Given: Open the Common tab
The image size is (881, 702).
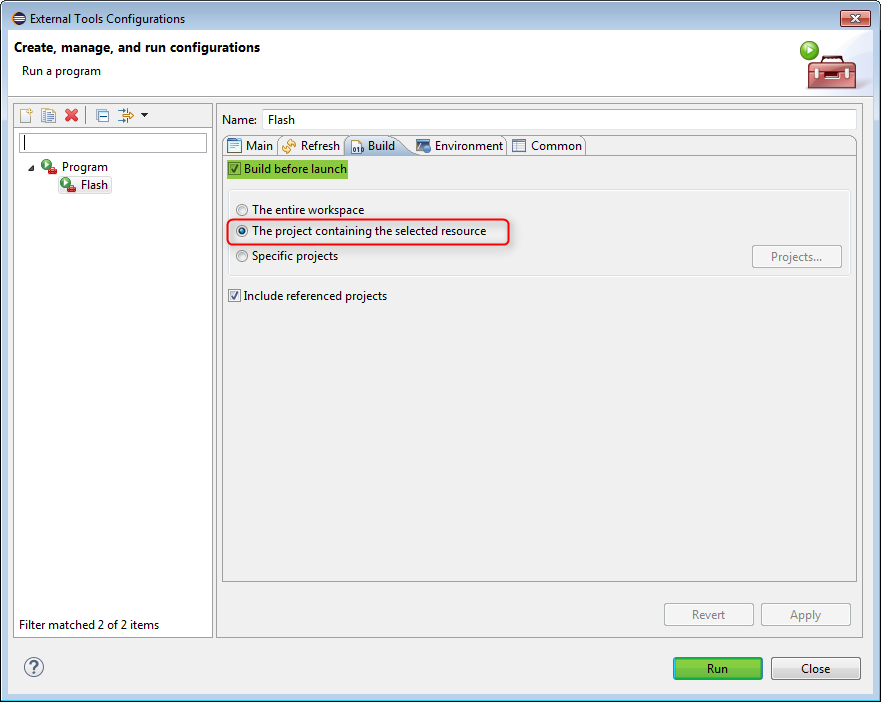Looking at the screenshot, I should pyautogui.click(x=547, y=146).
